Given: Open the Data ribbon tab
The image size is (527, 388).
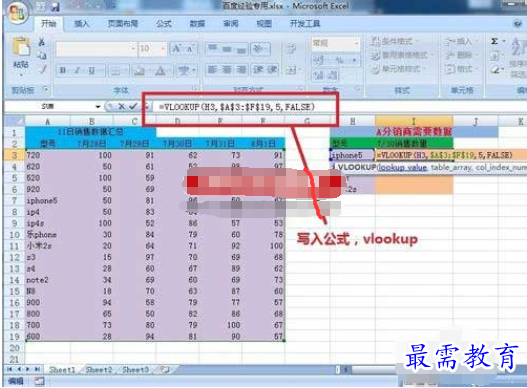Looking at the screenshot, I should (197, 23).
